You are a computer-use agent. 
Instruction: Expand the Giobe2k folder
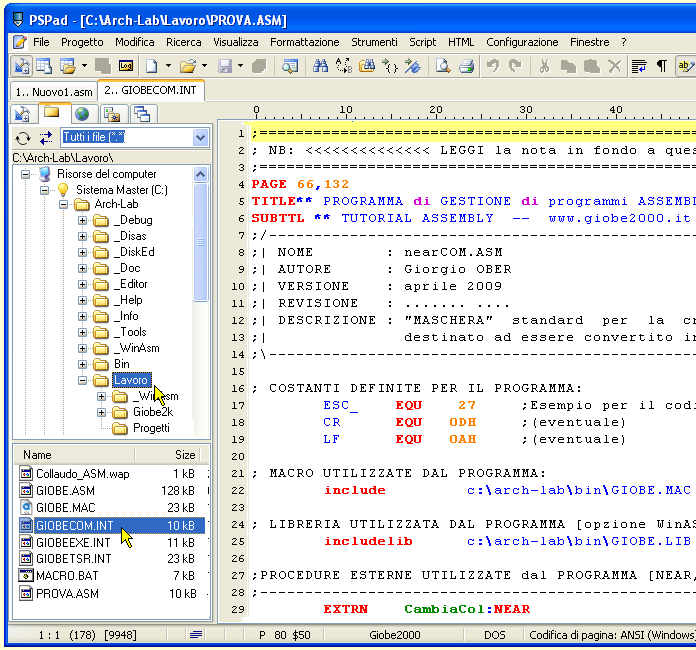[x=102, y=412]
